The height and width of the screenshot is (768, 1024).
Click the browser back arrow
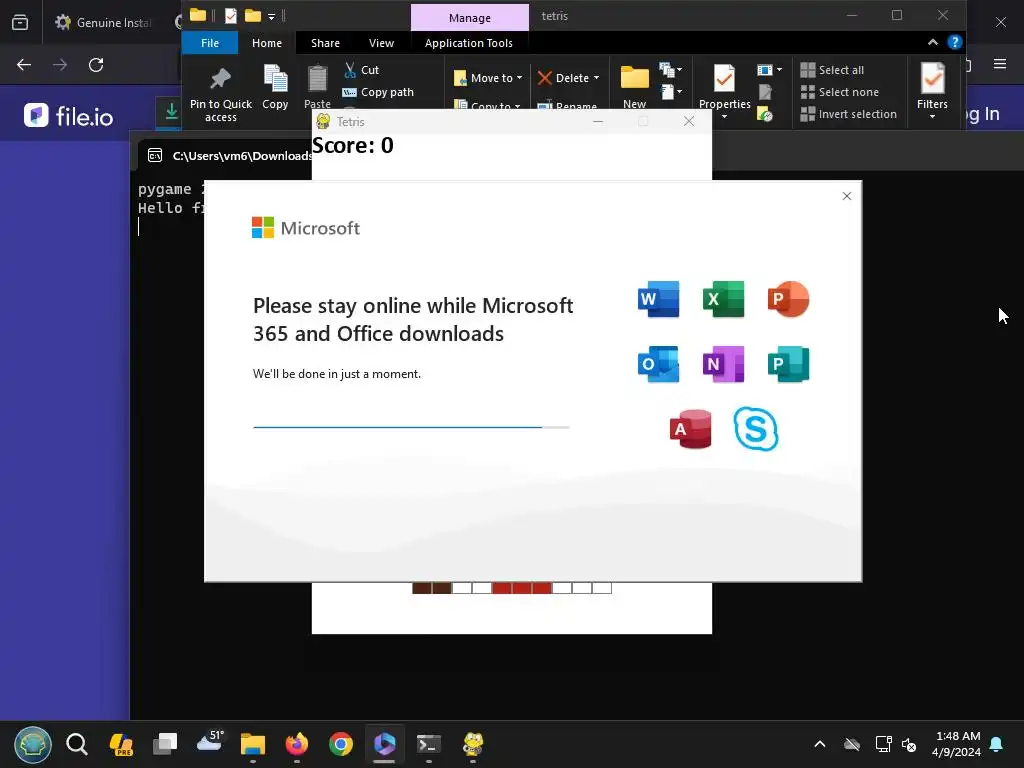24,65
